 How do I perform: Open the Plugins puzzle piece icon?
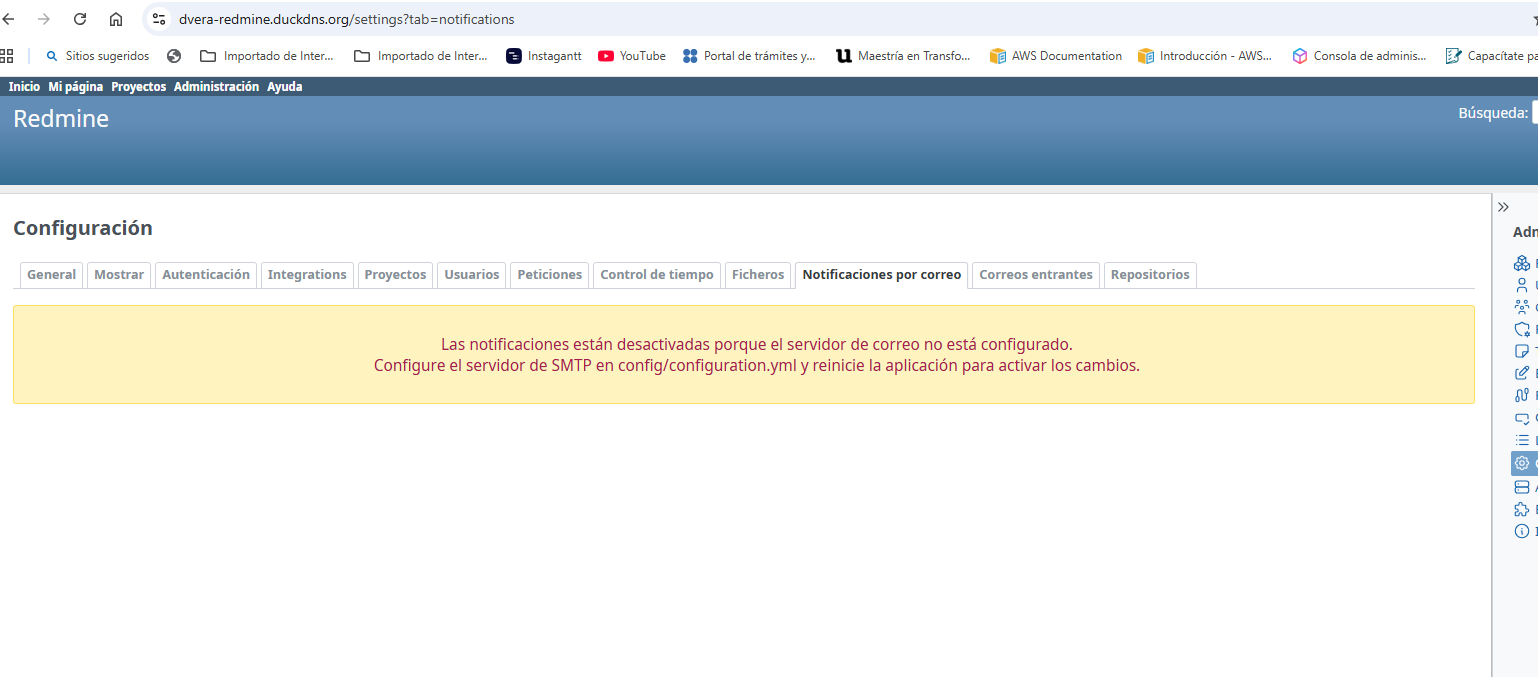pos(1521,509)
